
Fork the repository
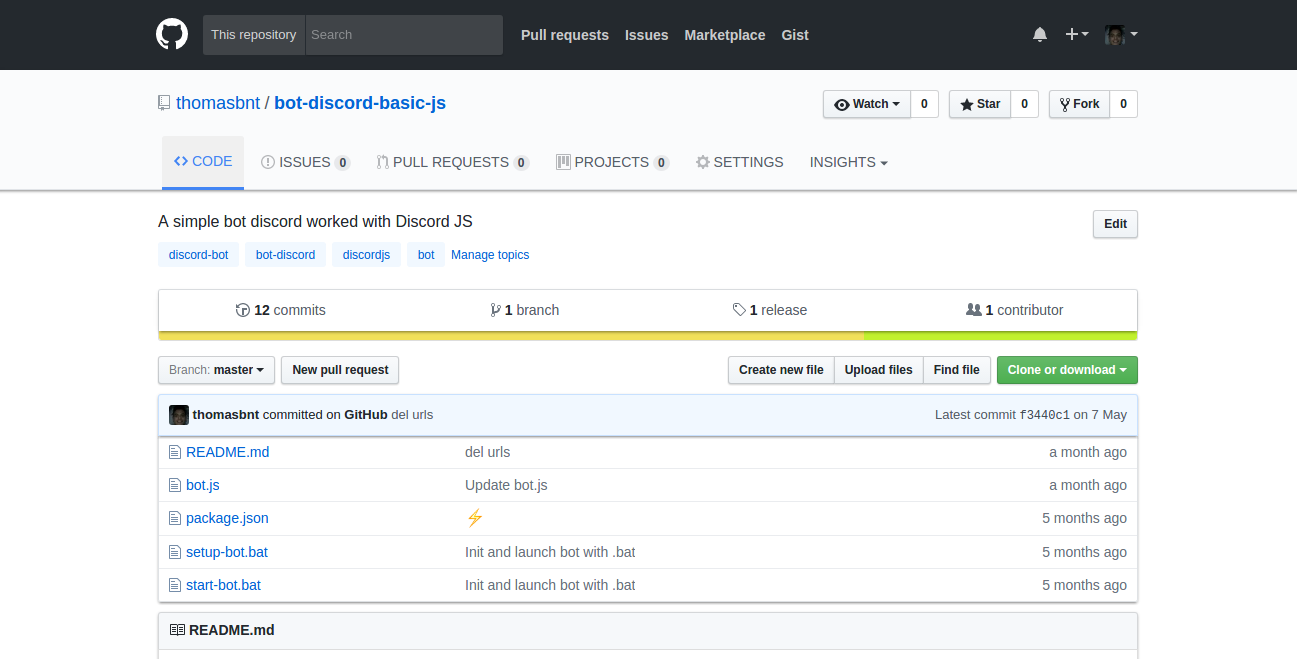(x=1080, y=104)
